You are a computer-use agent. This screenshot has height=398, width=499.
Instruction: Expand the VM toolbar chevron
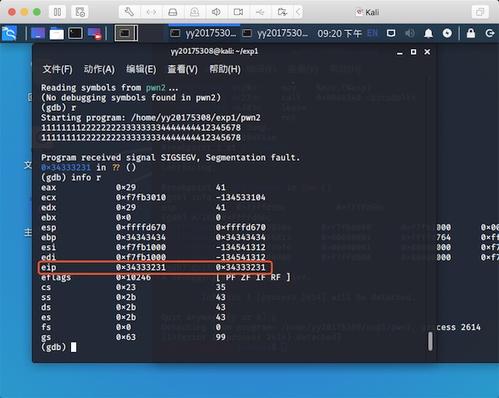(x=298, y=12)
